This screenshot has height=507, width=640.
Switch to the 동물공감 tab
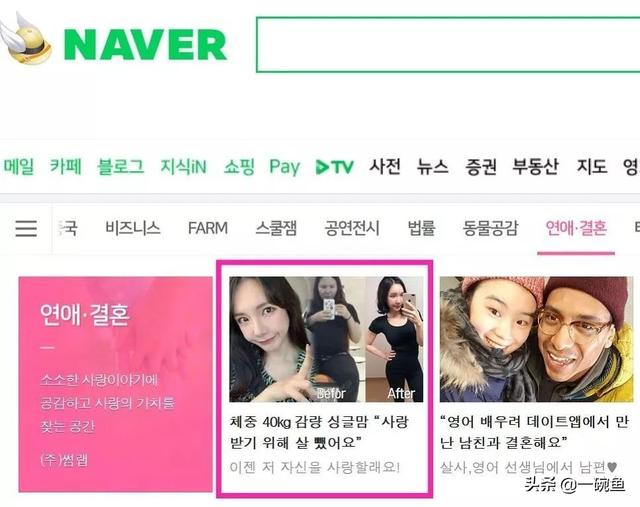[490, 228]
